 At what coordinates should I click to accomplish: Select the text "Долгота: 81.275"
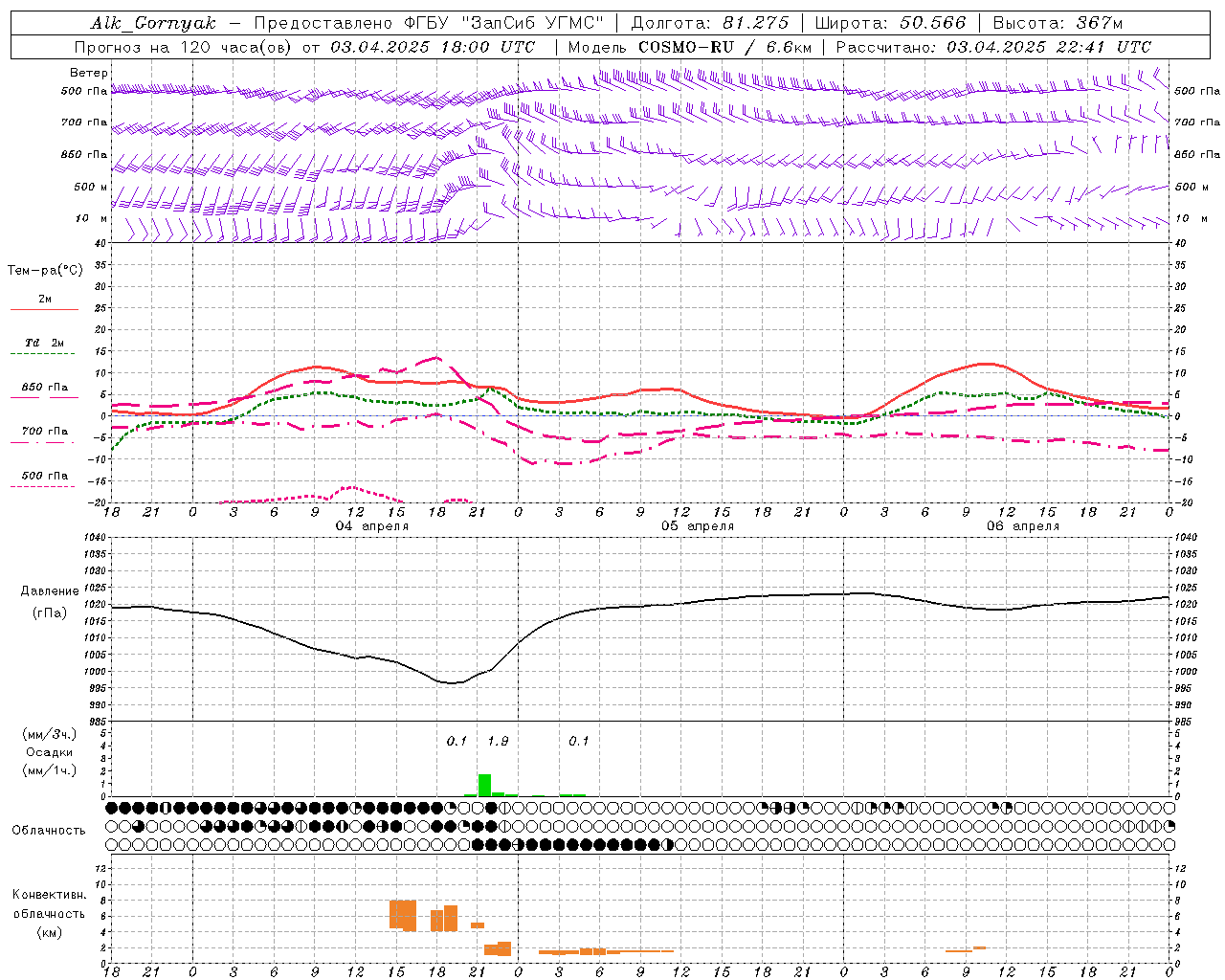coord(710,23)
